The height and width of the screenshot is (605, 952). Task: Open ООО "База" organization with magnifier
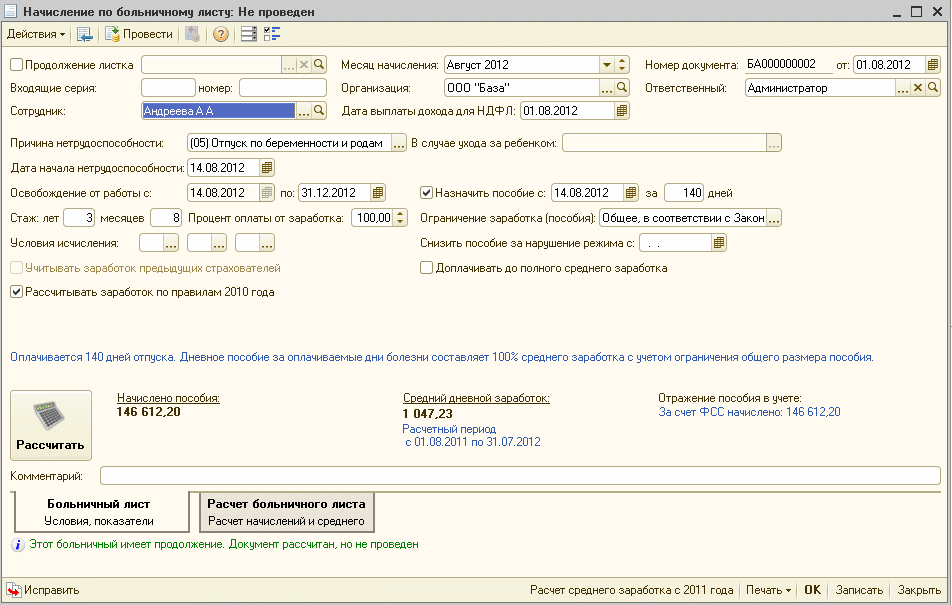pyautogui.click(x=622, y=88)
